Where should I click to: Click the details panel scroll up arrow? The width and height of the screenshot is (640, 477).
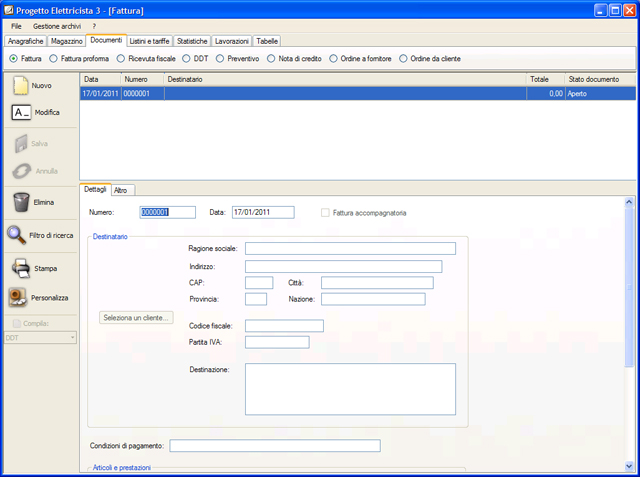click(x=629, y=202)
